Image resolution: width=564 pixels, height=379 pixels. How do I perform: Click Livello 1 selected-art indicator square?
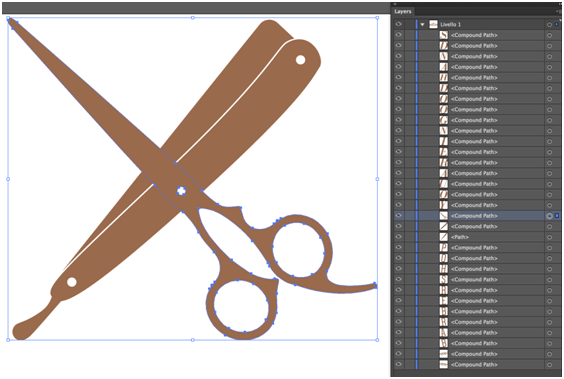(x=556, y=24)
